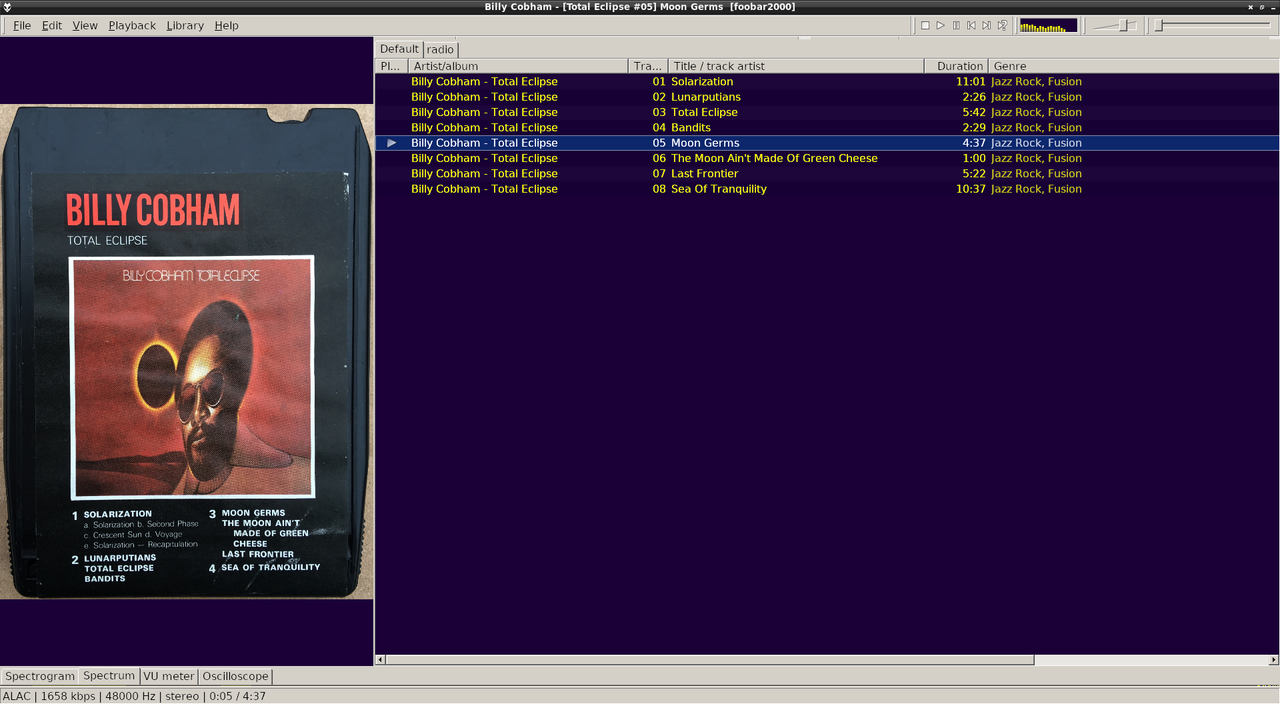The width and height of the screenshot is (1280, 704).
Task: Sort by the Duration column header
Action: [x=956, y=66]
